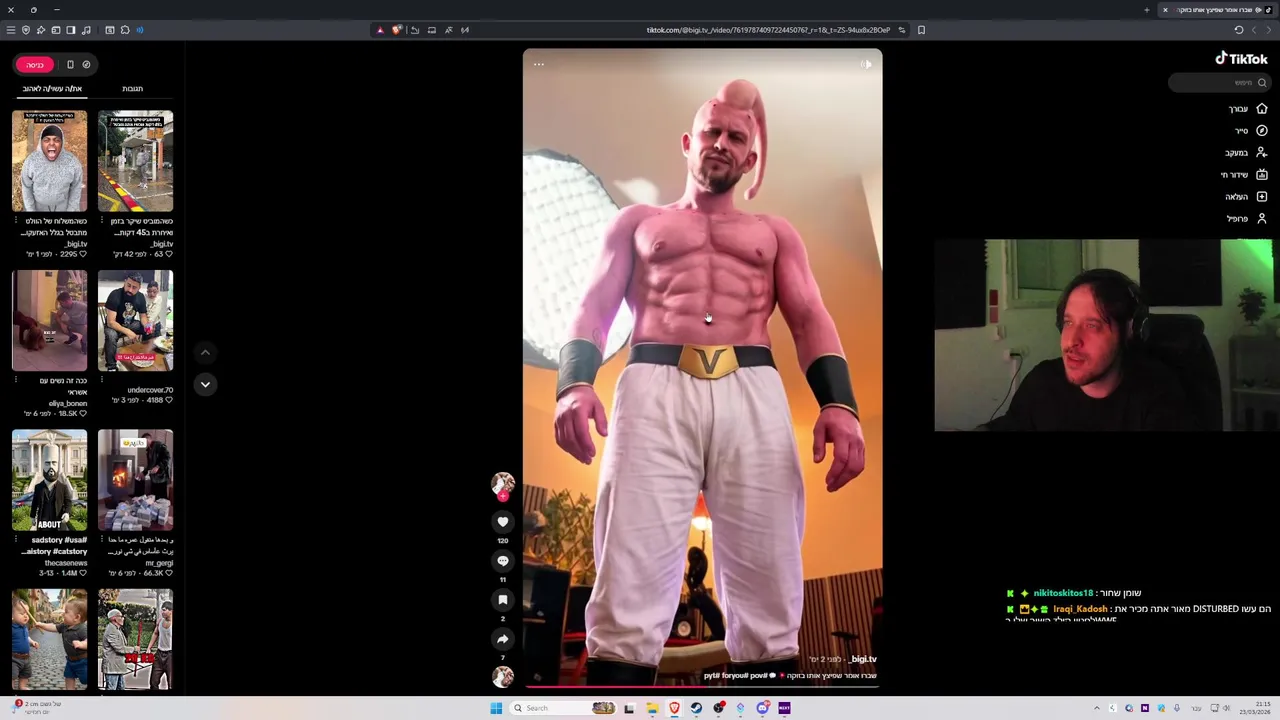Toggle the blue sound-wave icon in the browser toolbar
Image resolution: width=1280 pixels, height=720 pixels.
click(x=140, y=30)
